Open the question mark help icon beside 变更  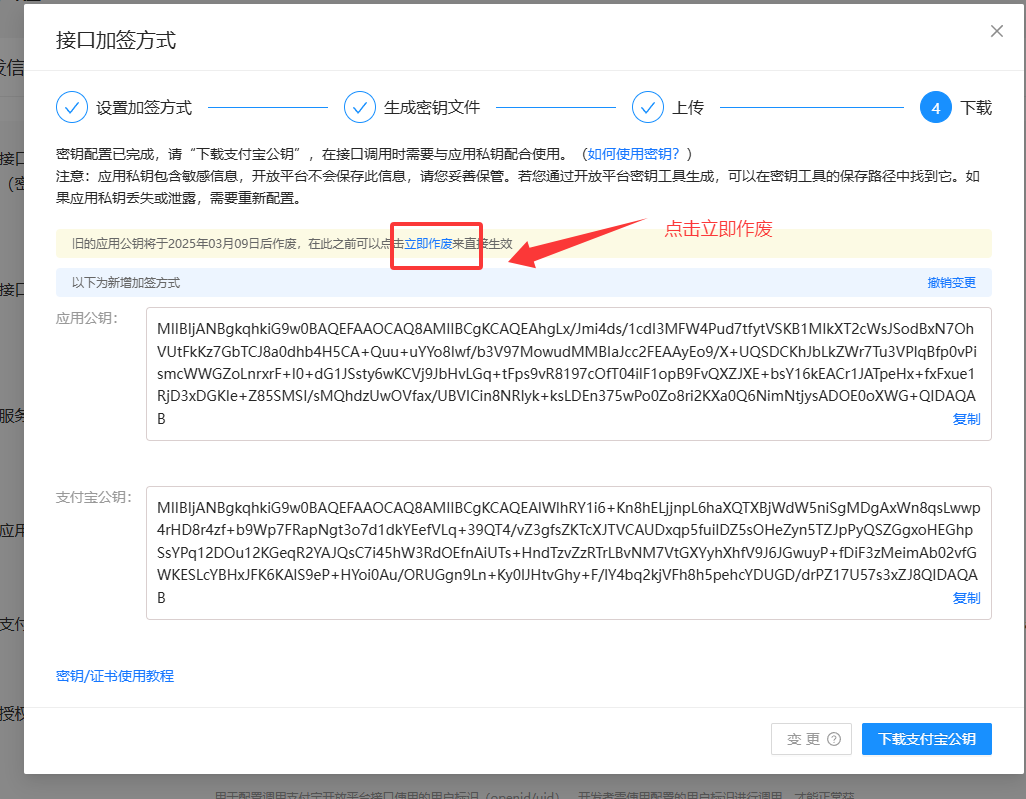[x=836, y=739]
